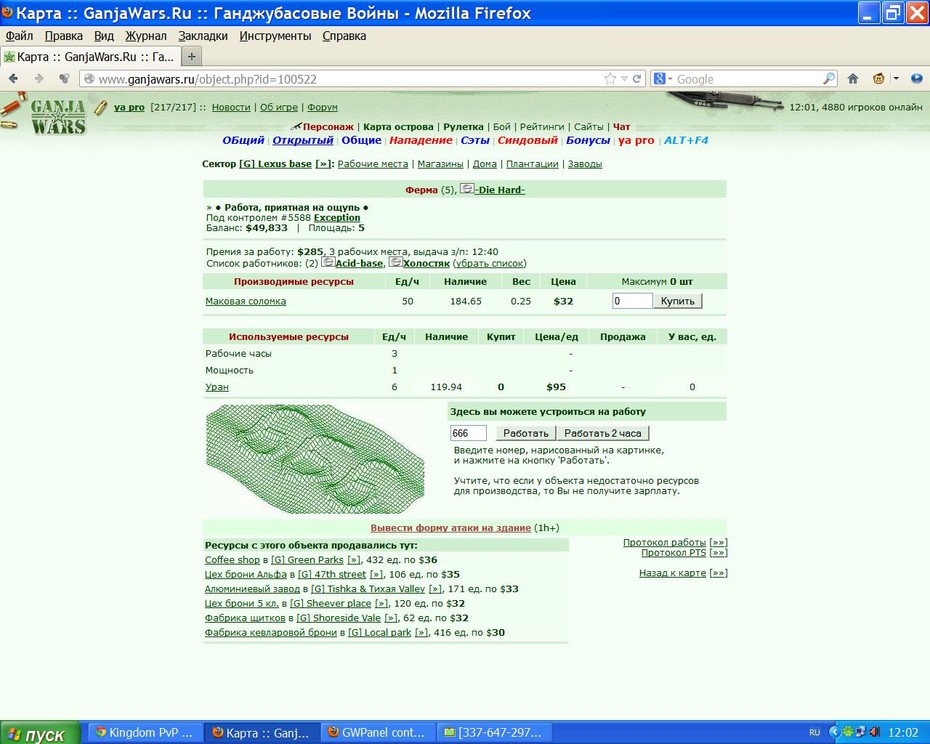Open Фабрика кевларовой брони link
Screen dimensions: 930x744
pos(270,632)
